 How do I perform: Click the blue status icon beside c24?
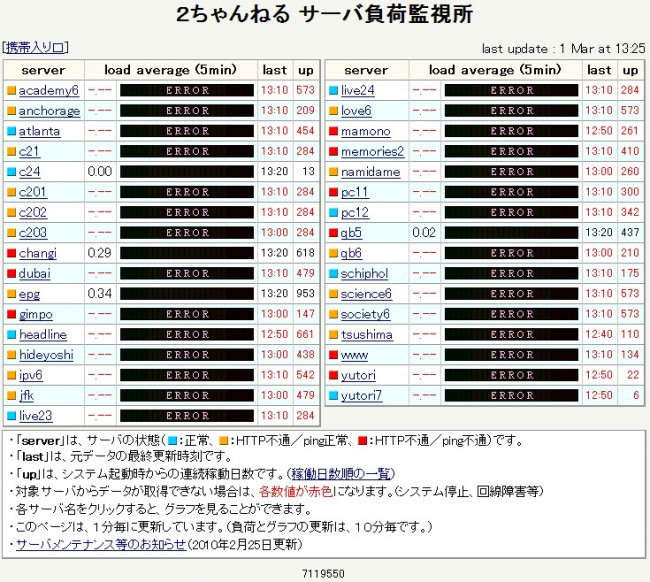click(x=12, y=172)
